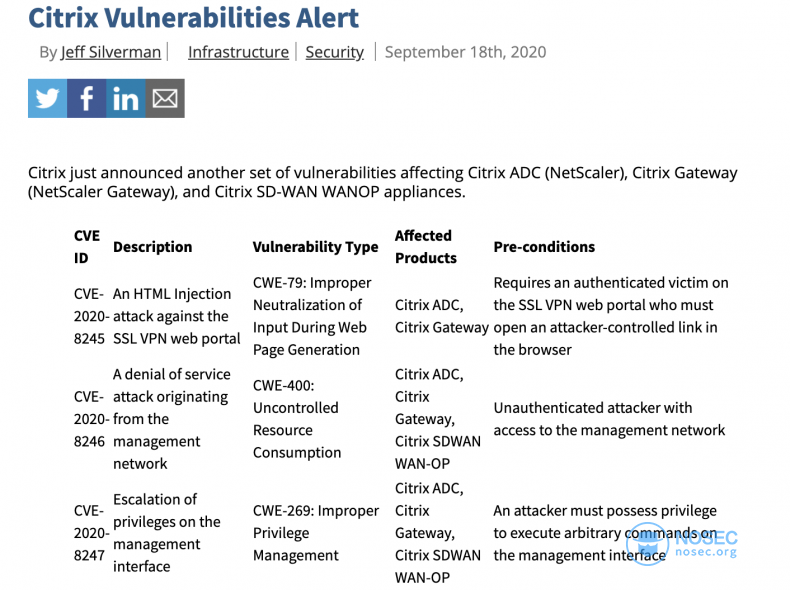
Task: Click the September 18th, 2020 date
Action: (466, 52)
